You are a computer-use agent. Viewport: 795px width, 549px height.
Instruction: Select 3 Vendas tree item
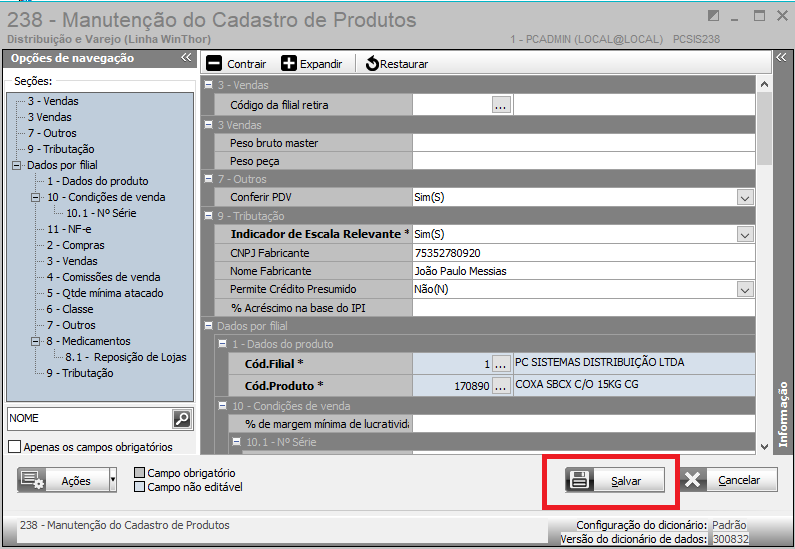click(x=50, y=117)
